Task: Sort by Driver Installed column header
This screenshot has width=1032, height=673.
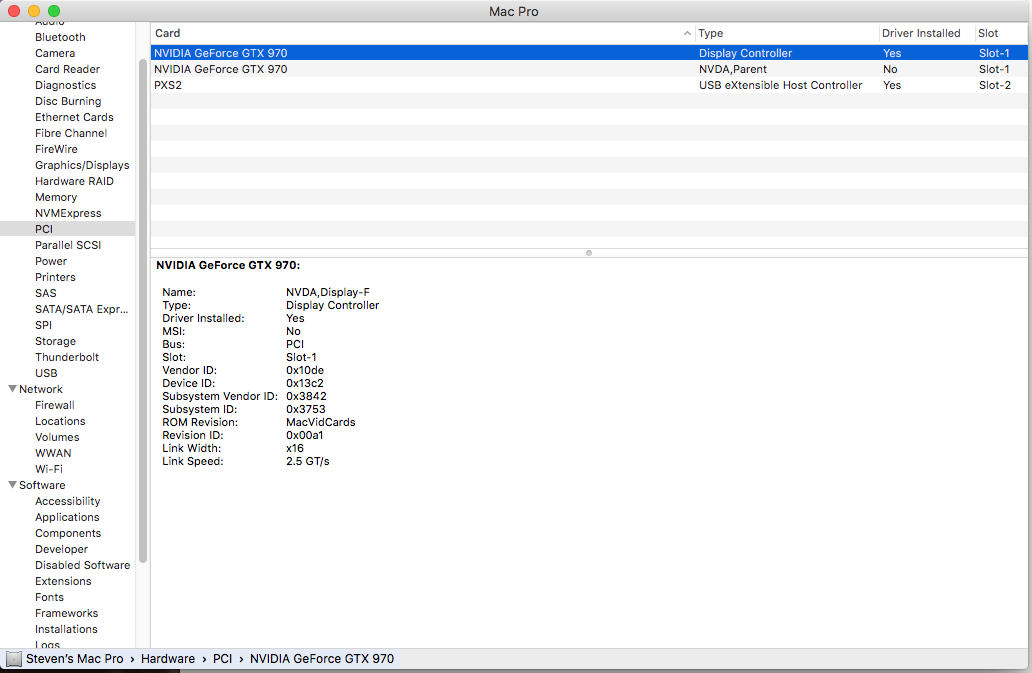Action: [x=926, y=34]
